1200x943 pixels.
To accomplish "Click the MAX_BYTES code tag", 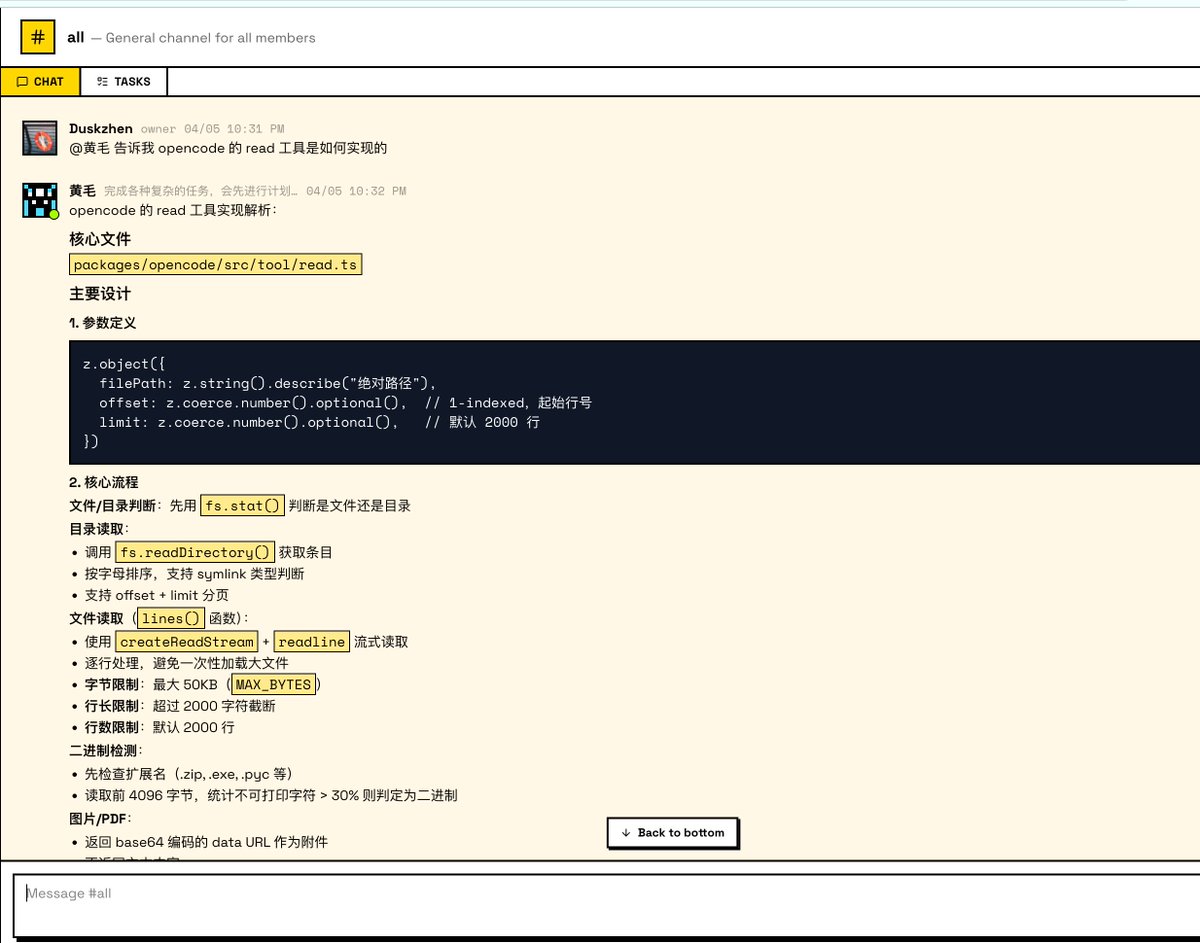I will point(274,685).
